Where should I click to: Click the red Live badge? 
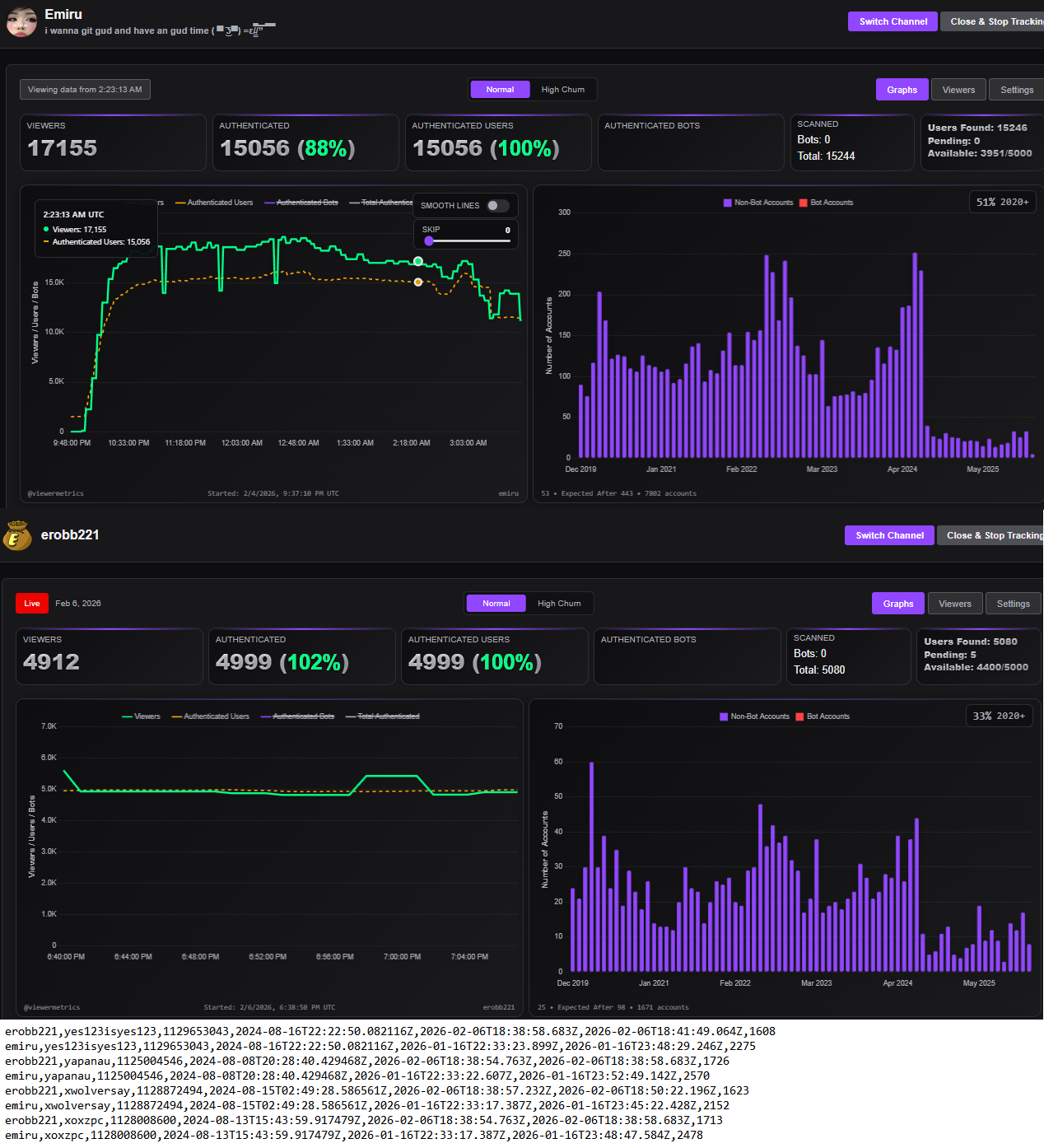point(32,604)
